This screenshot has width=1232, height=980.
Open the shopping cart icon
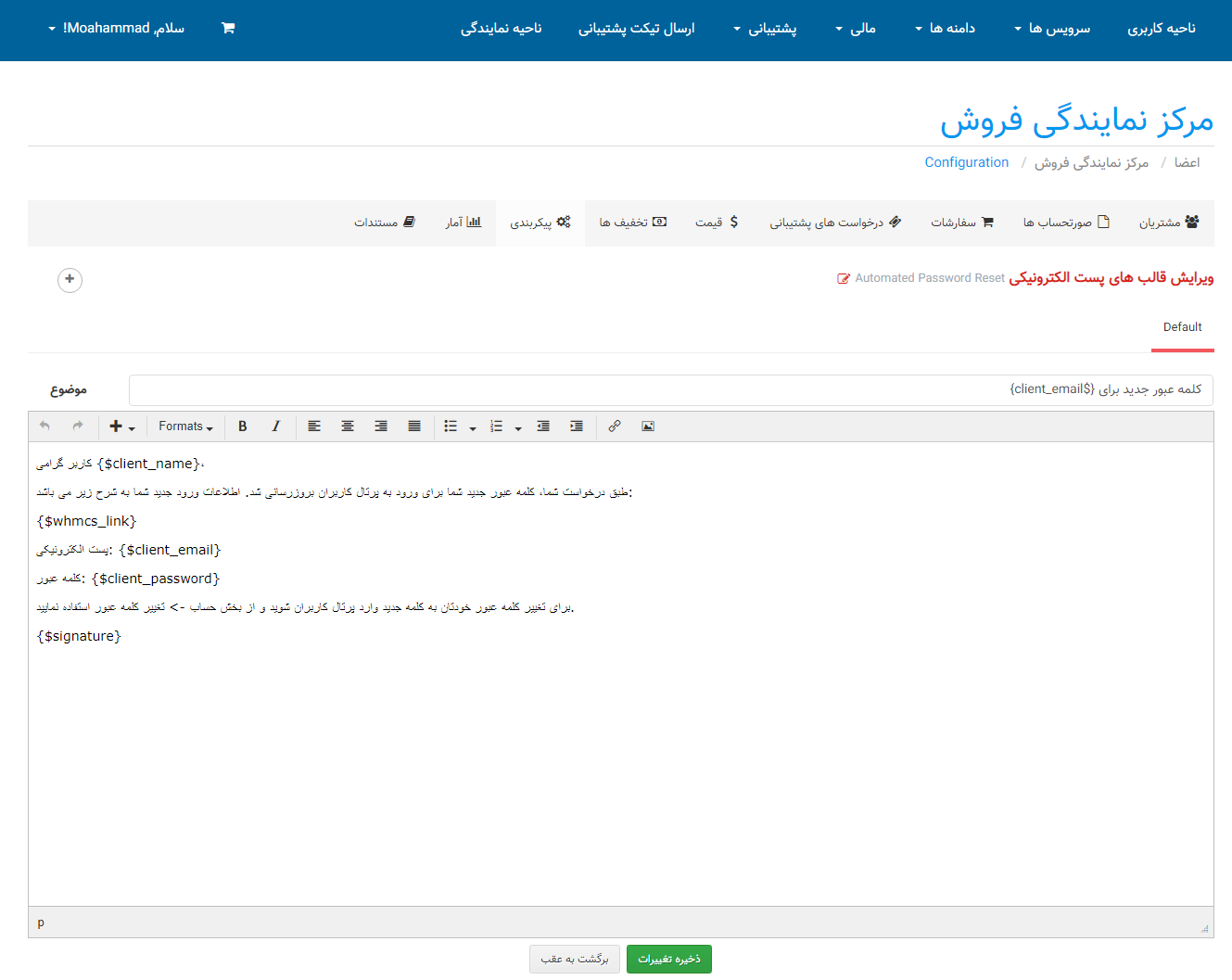[228, 28]
